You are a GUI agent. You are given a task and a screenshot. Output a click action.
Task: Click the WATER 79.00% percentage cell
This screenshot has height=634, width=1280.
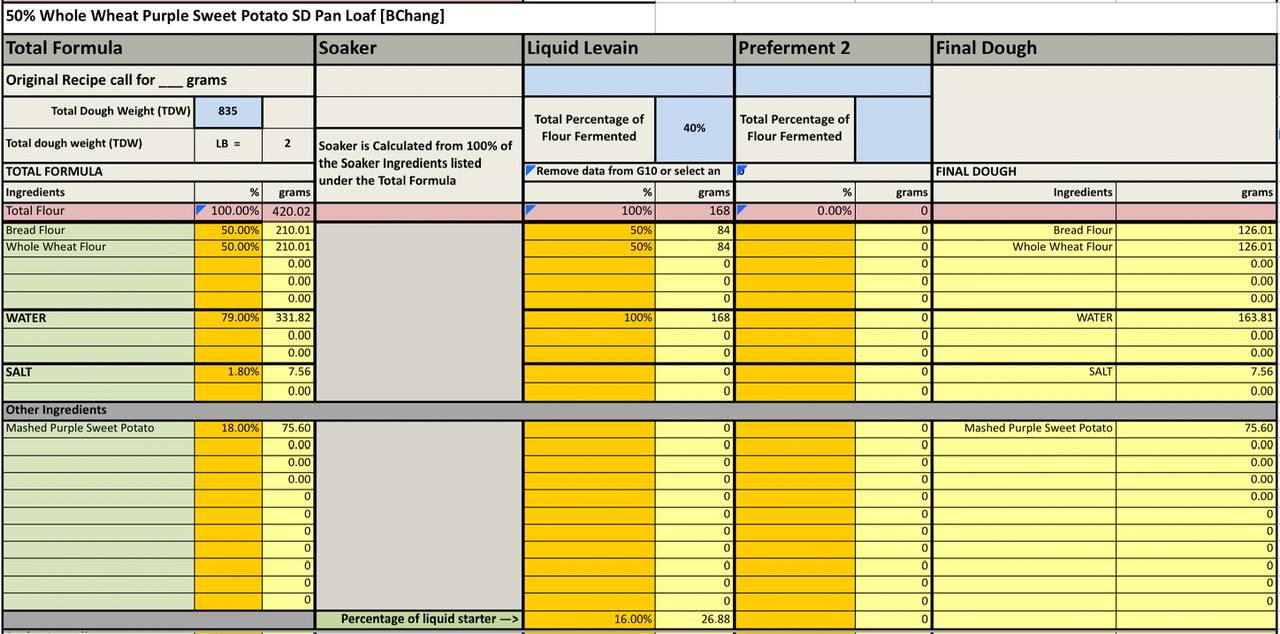coord(228,317)
